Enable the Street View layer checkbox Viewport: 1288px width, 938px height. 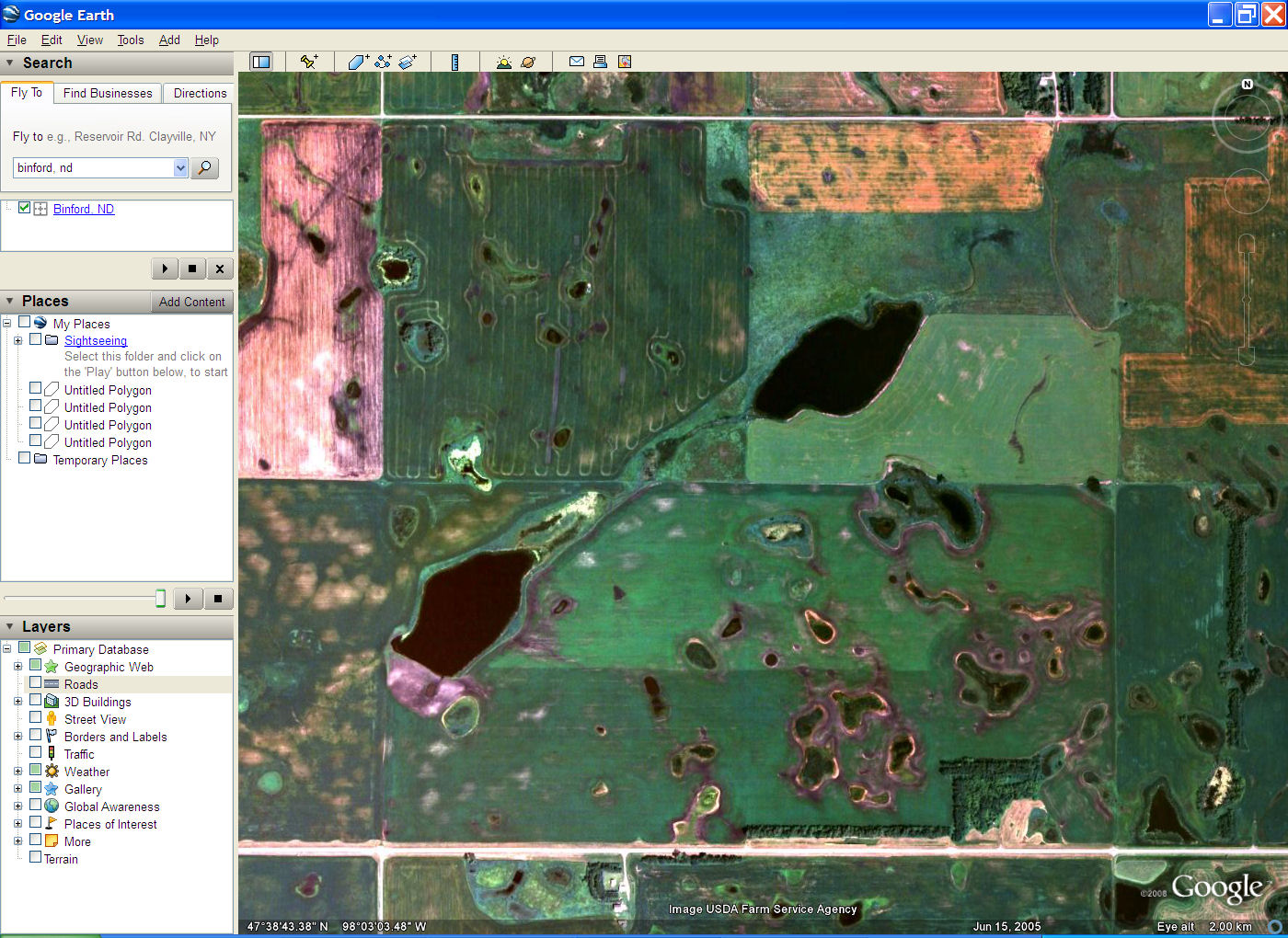[35, 717]
